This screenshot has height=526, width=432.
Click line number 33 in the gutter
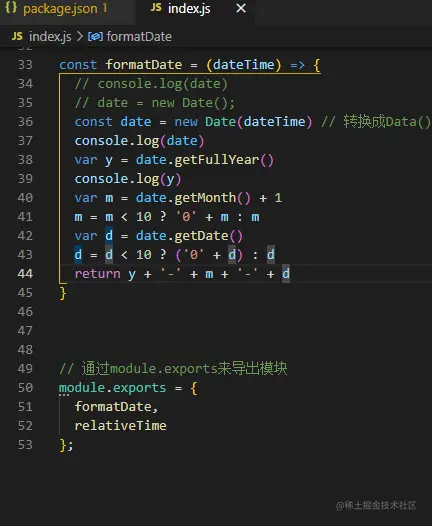pyautogui.click(x=25, y=65)
